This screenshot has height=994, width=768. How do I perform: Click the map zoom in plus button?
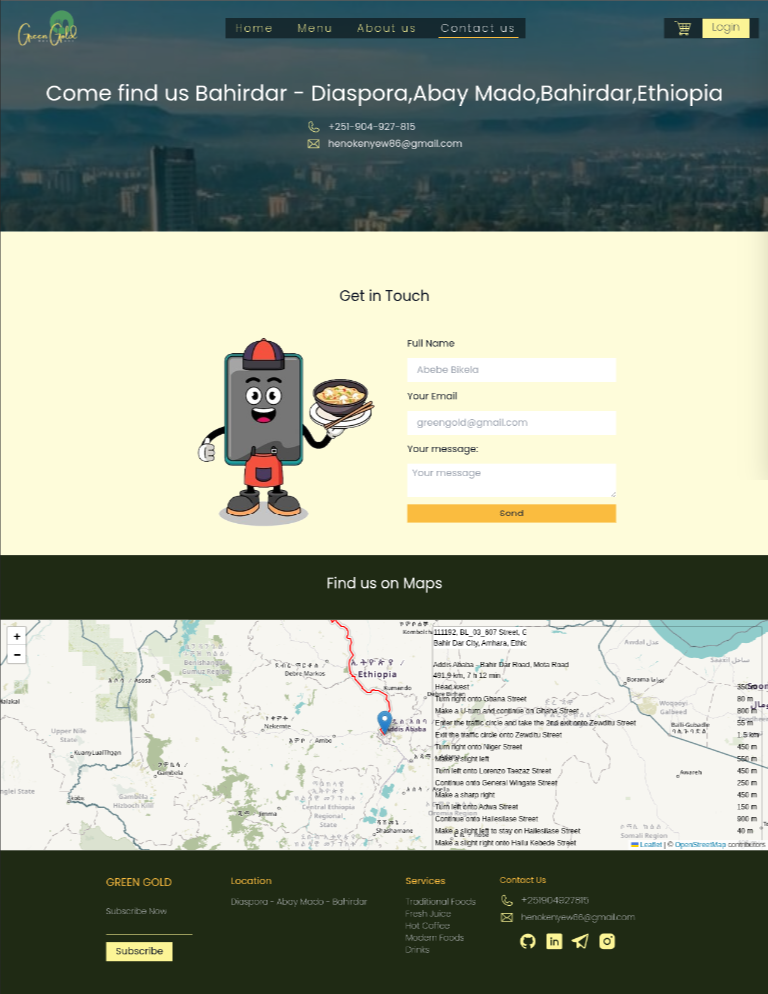tap(16, 636)
